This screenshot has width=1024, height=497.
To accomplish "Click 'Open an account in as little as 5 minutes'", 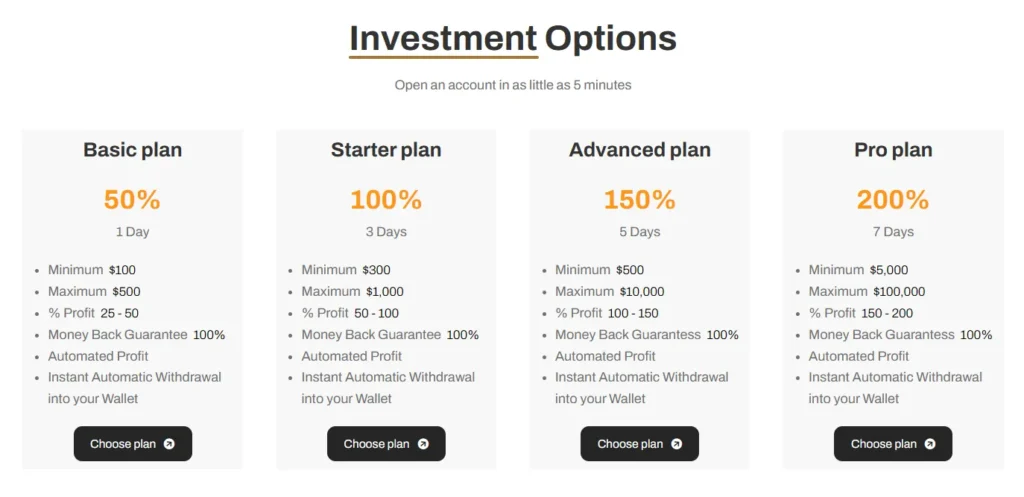I will 512,85.
